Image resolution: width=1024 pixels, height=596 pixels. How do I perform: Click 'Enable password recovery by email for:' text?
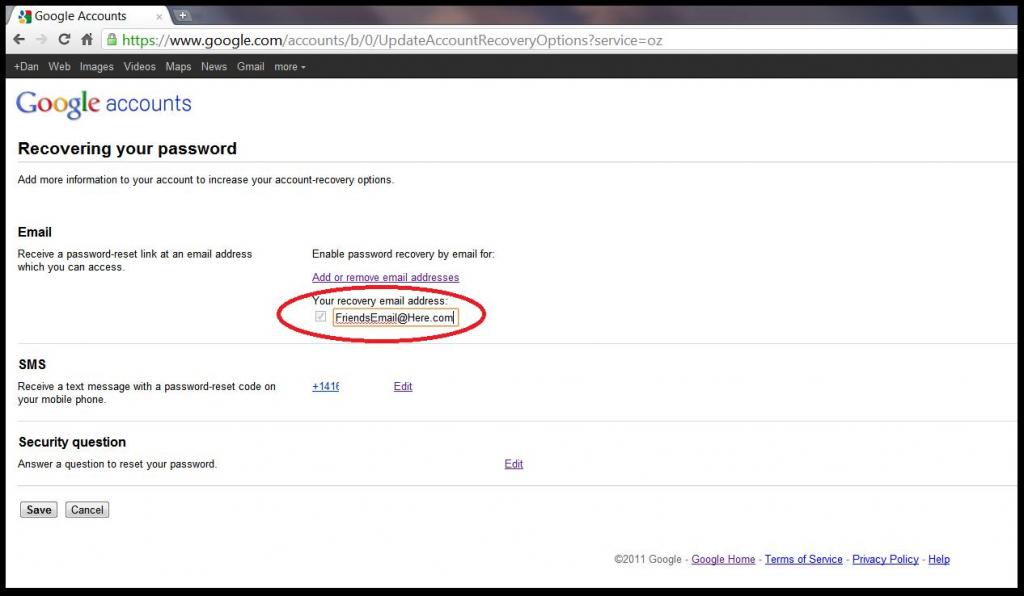pyautogui.click(x=403, y=254)
